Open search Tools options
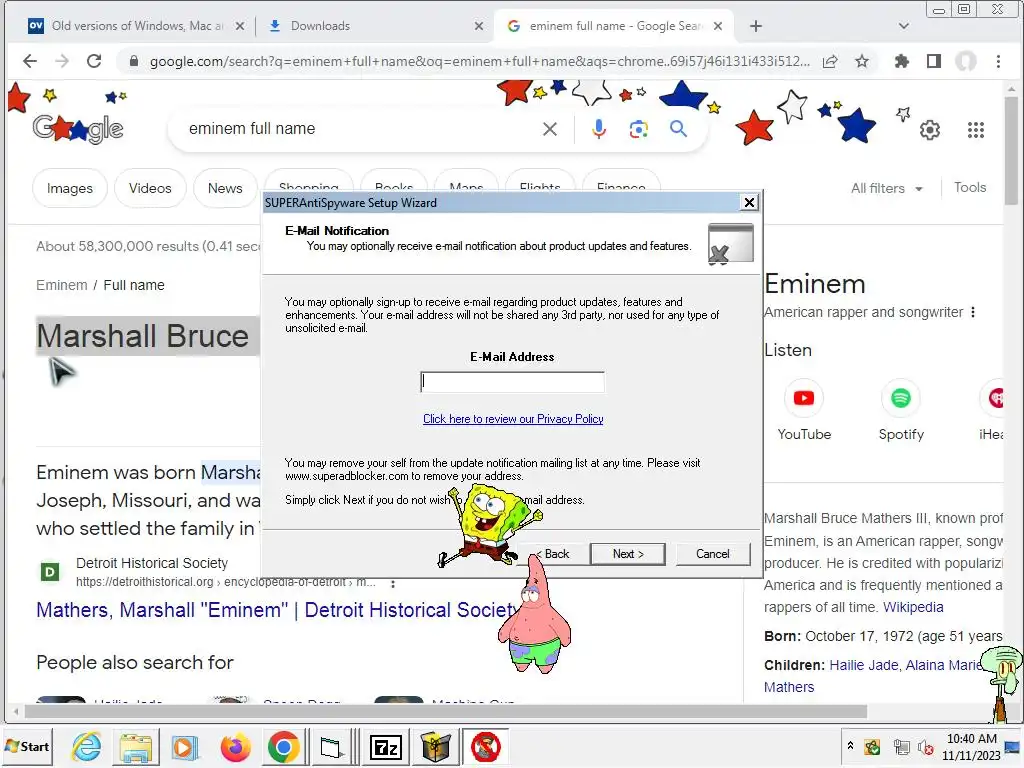This screenshot has height=768, width=1024. coord(970,187)
